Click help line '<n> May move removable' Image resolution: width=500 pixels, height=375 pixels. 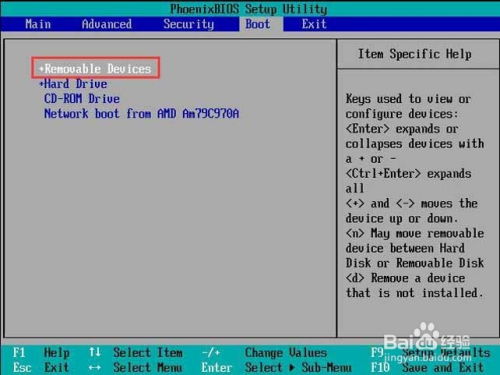tap(415, 233)
